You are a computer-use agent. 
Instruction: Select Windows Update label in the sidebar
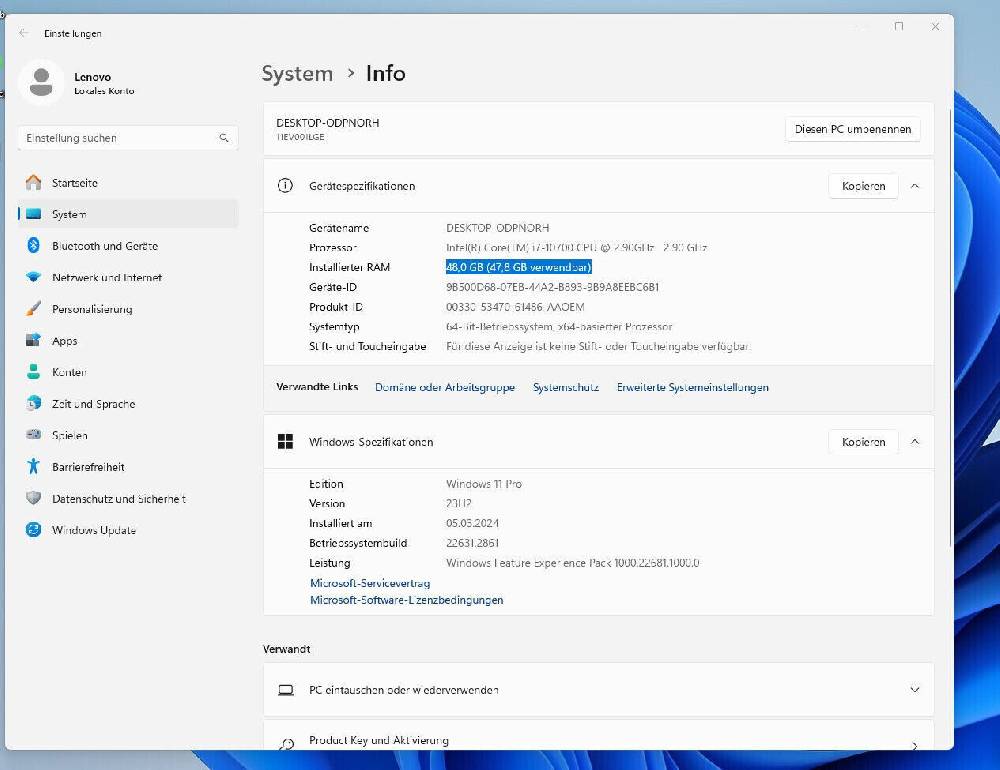click(94, 530)
